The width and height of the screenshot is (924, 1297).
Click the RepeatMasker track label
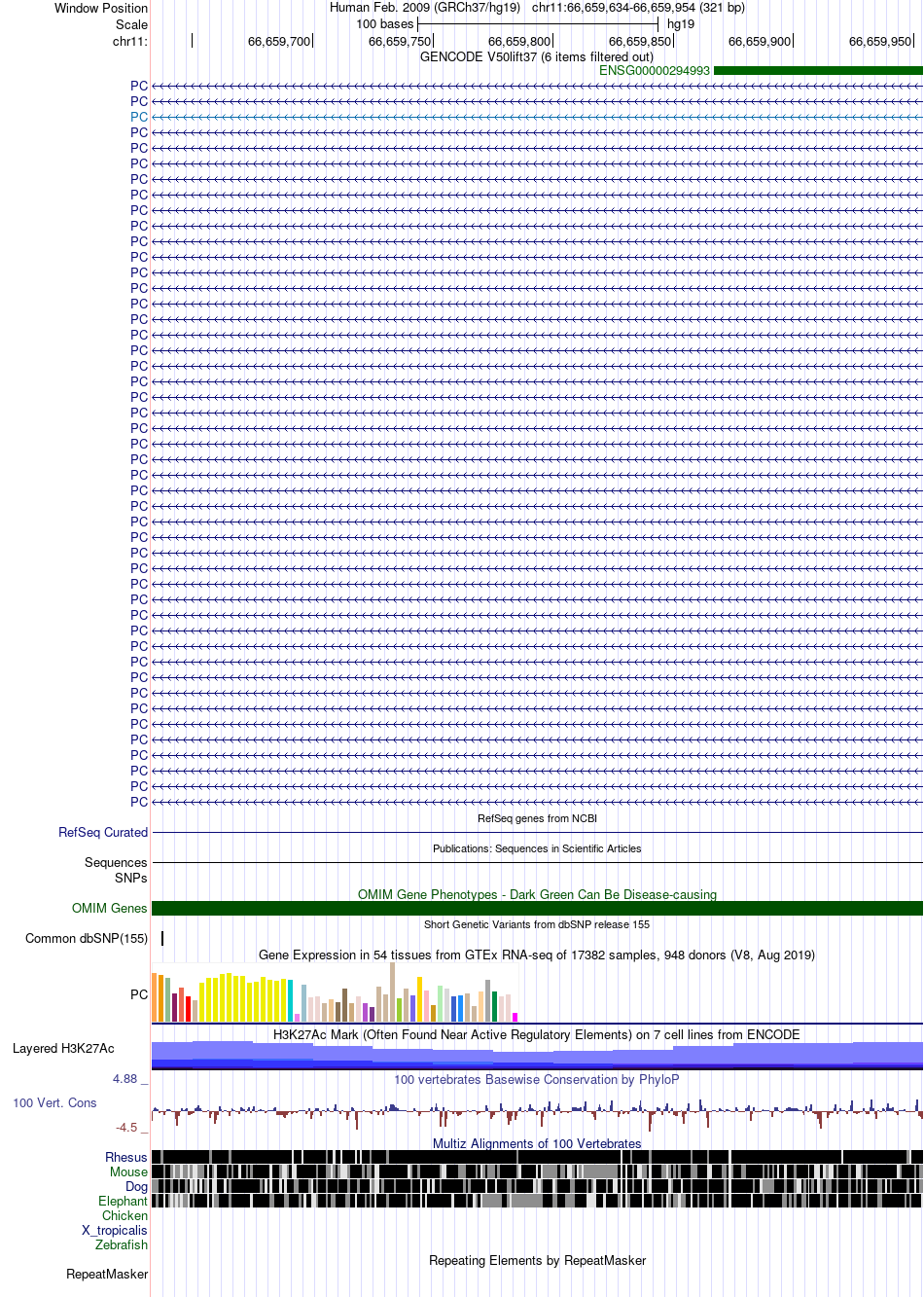pos(107,1274)
